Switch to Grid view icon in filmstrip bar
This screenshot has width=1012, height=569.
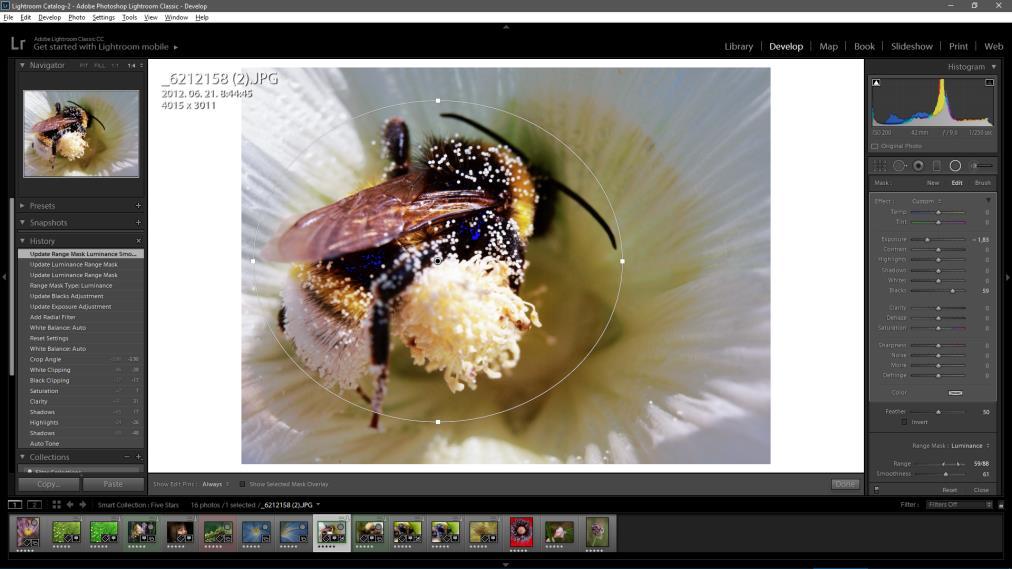pyautogui.click(x=56, y=504)
